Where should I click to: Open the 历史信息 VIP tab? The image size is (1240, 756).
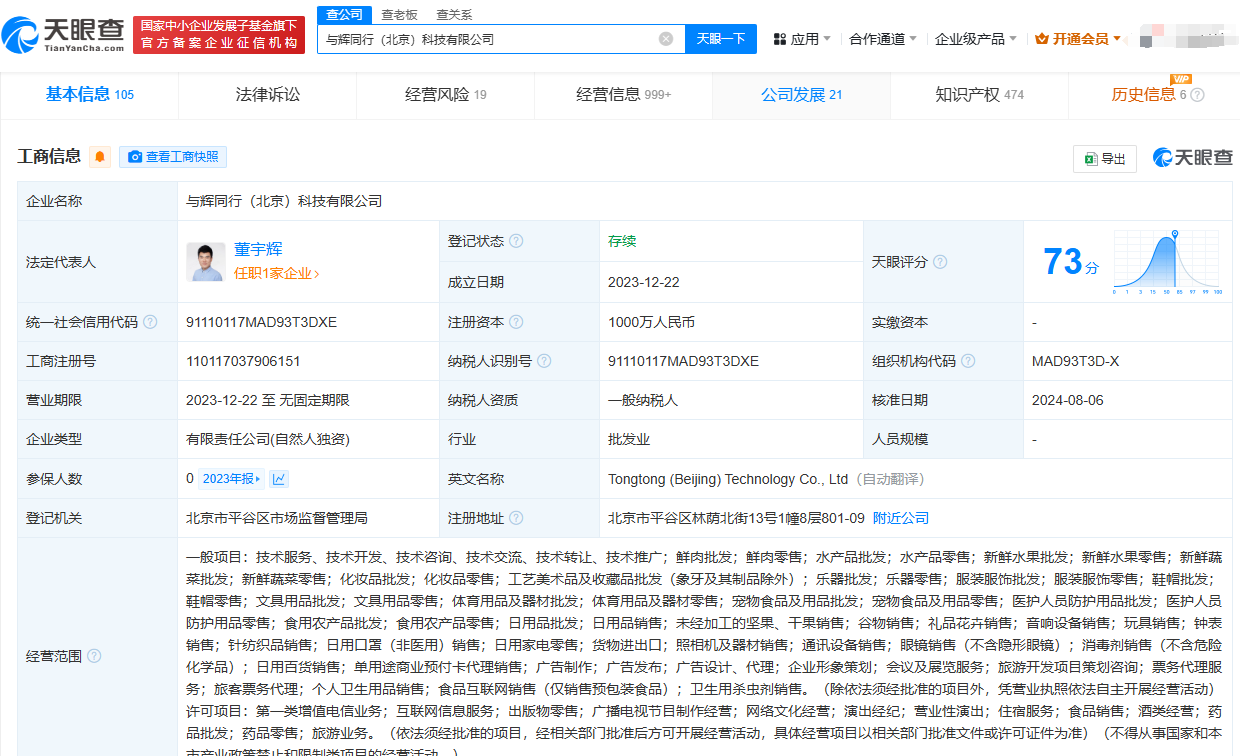point(1154,95)
